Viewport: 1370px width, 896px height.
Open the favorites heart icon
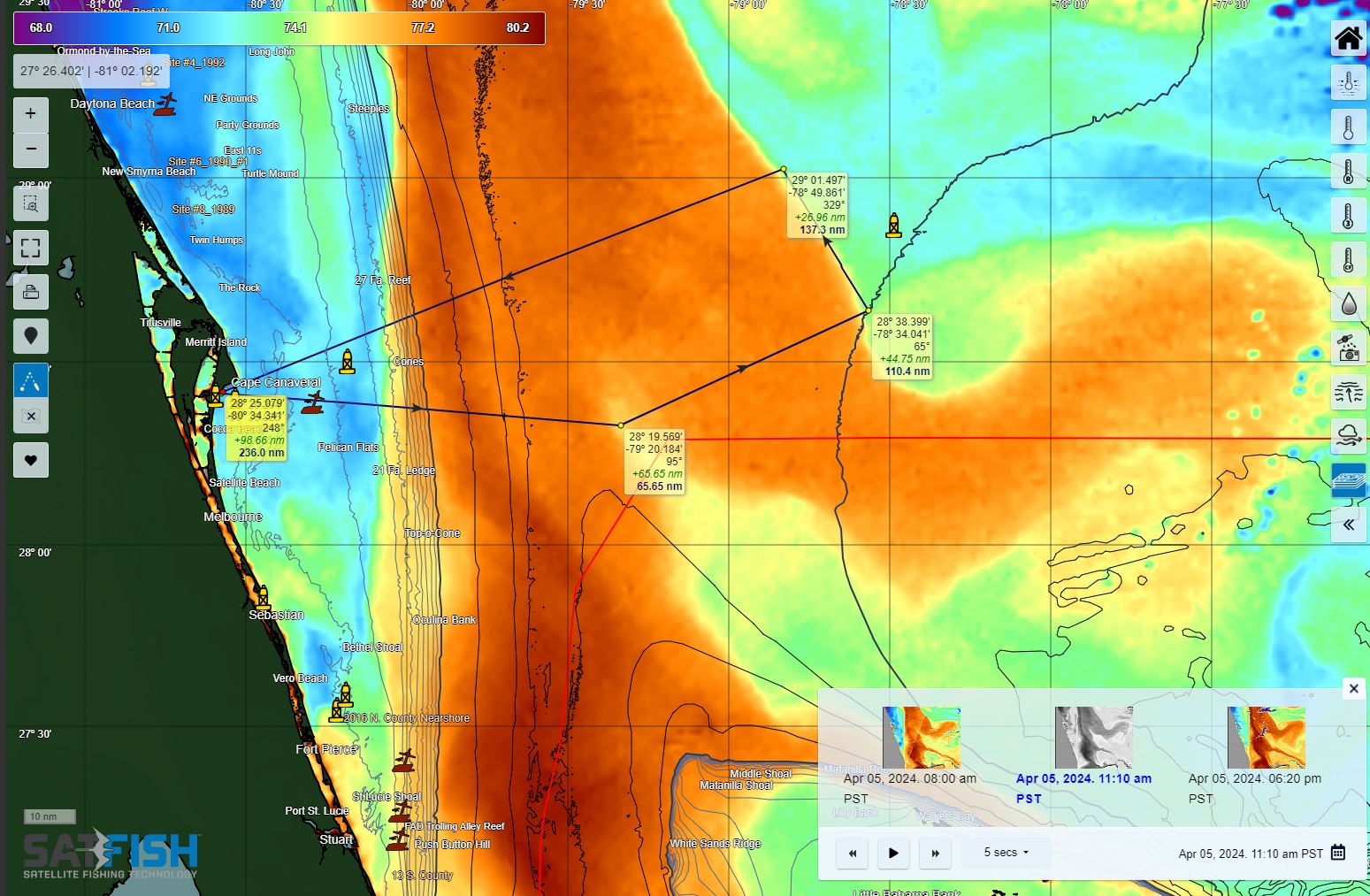click(31, 460)
